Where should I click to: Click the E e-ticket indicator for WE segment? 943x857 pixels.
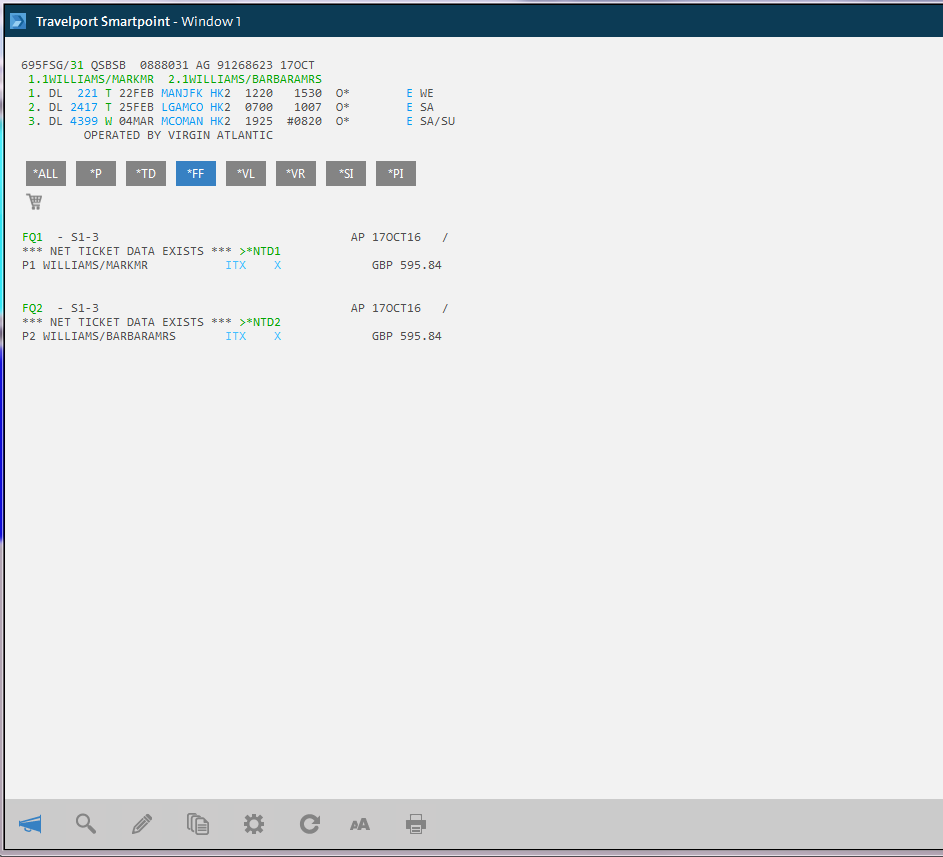pyautogui.click(x=410, y=93)
